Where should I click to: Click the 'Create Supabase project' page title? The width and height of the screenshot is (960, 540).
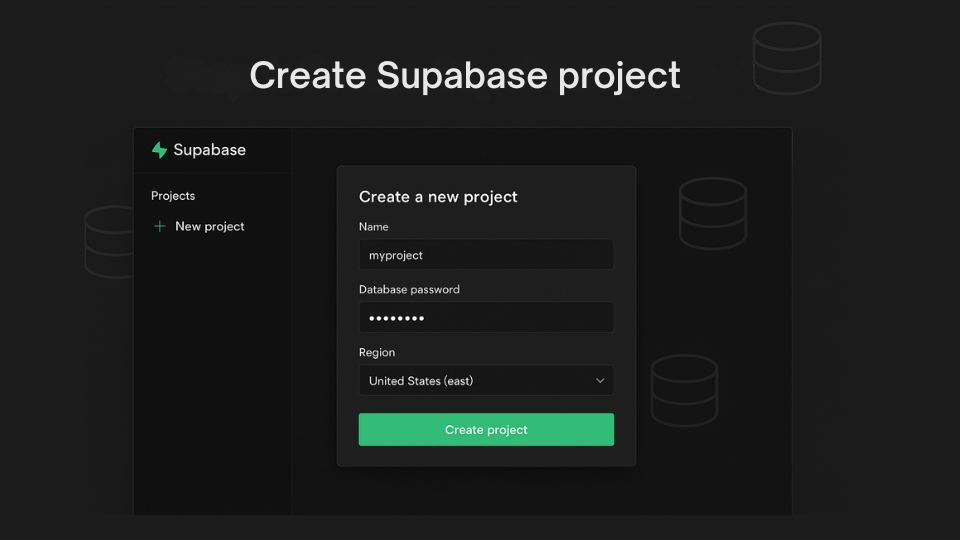(465, 76)
